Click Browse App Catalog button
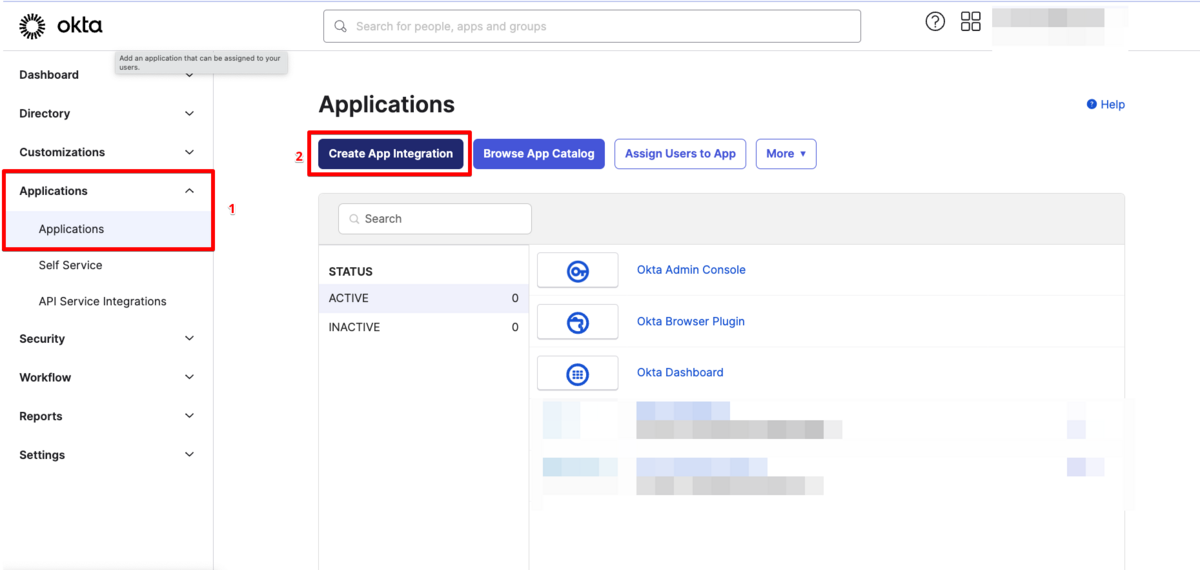1200x570 pixels. (x=539, y=154)
